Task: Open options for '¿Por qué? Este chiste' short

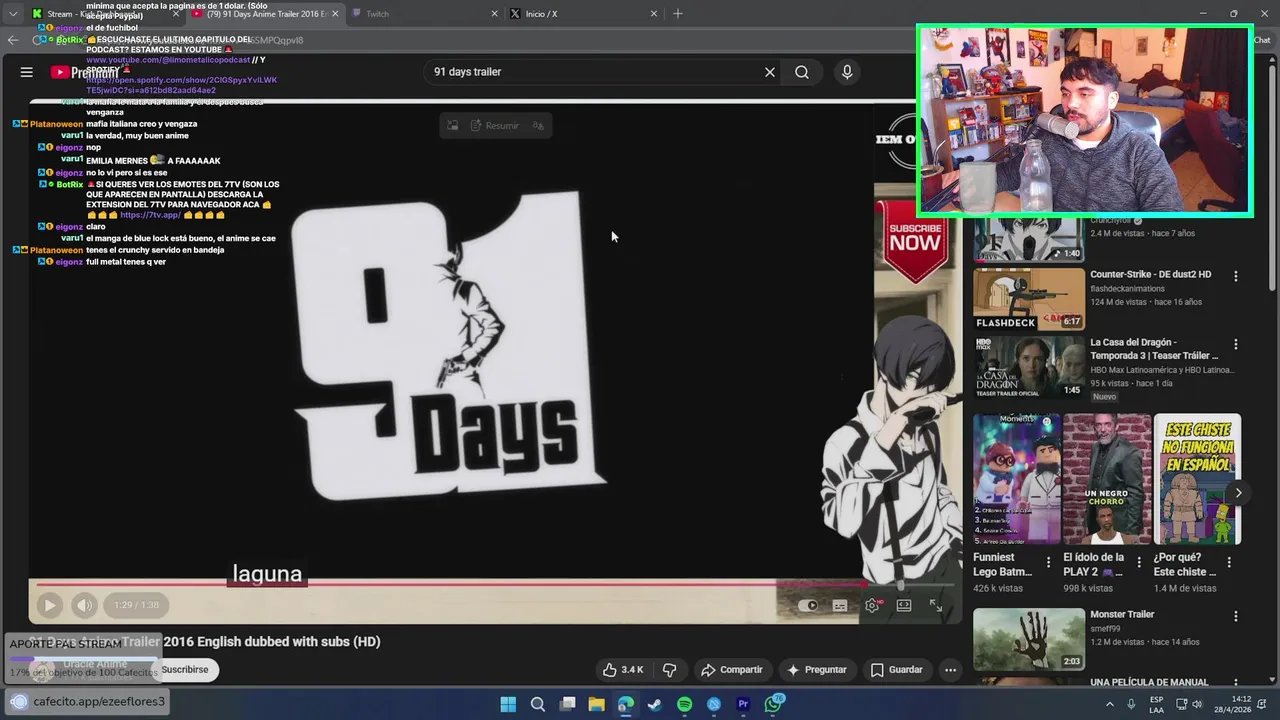Action: pyautogui.click(x=1229, y=563)
